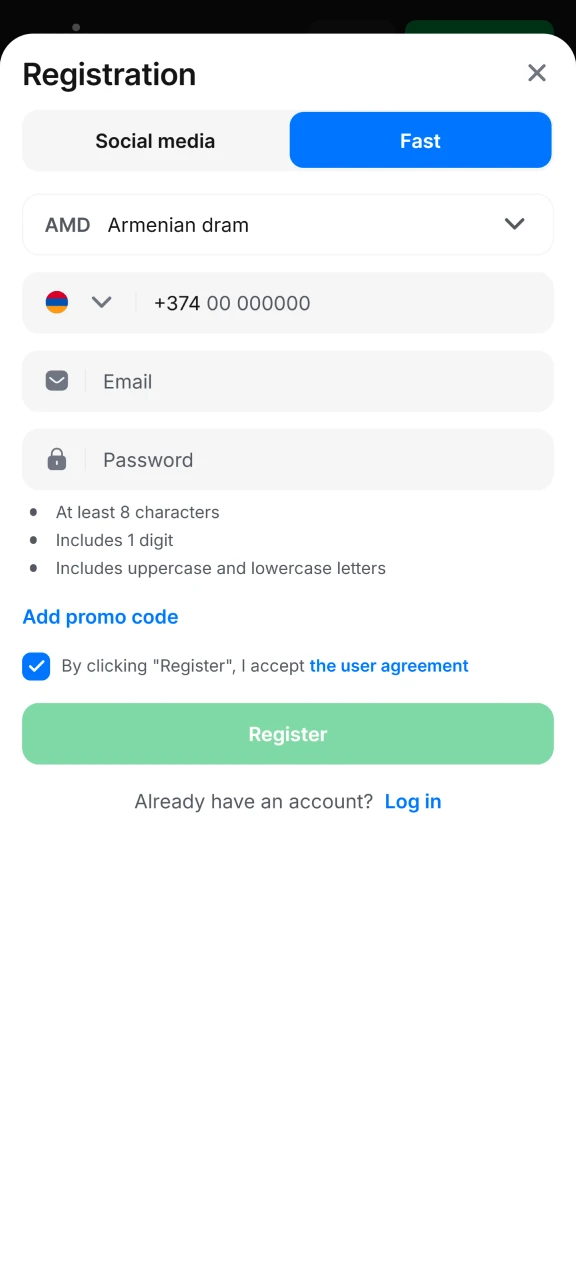Submit with the green Register button

288,734
